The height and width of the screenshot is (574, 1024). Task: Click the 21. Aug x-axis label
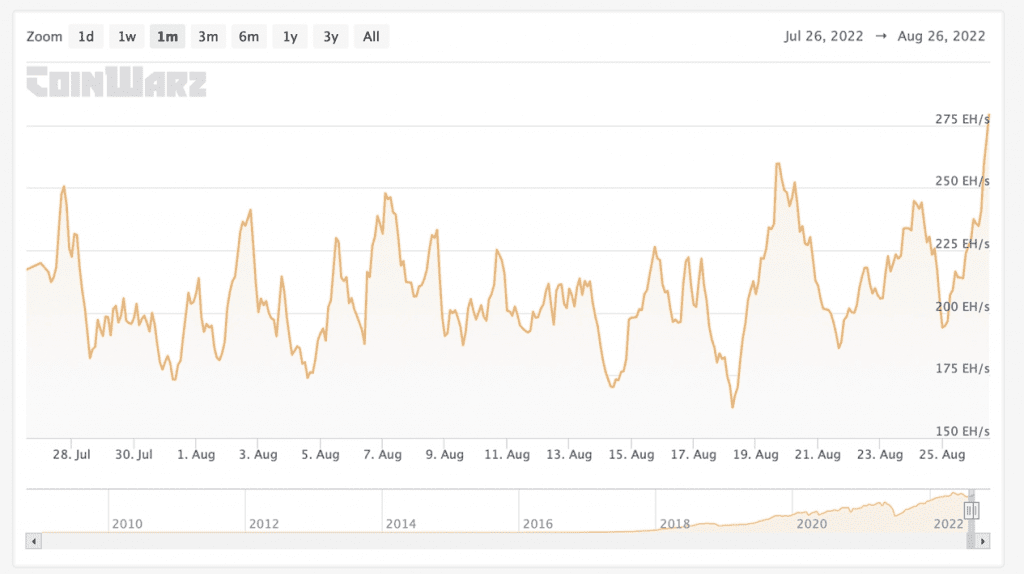(x=818, y=454)
